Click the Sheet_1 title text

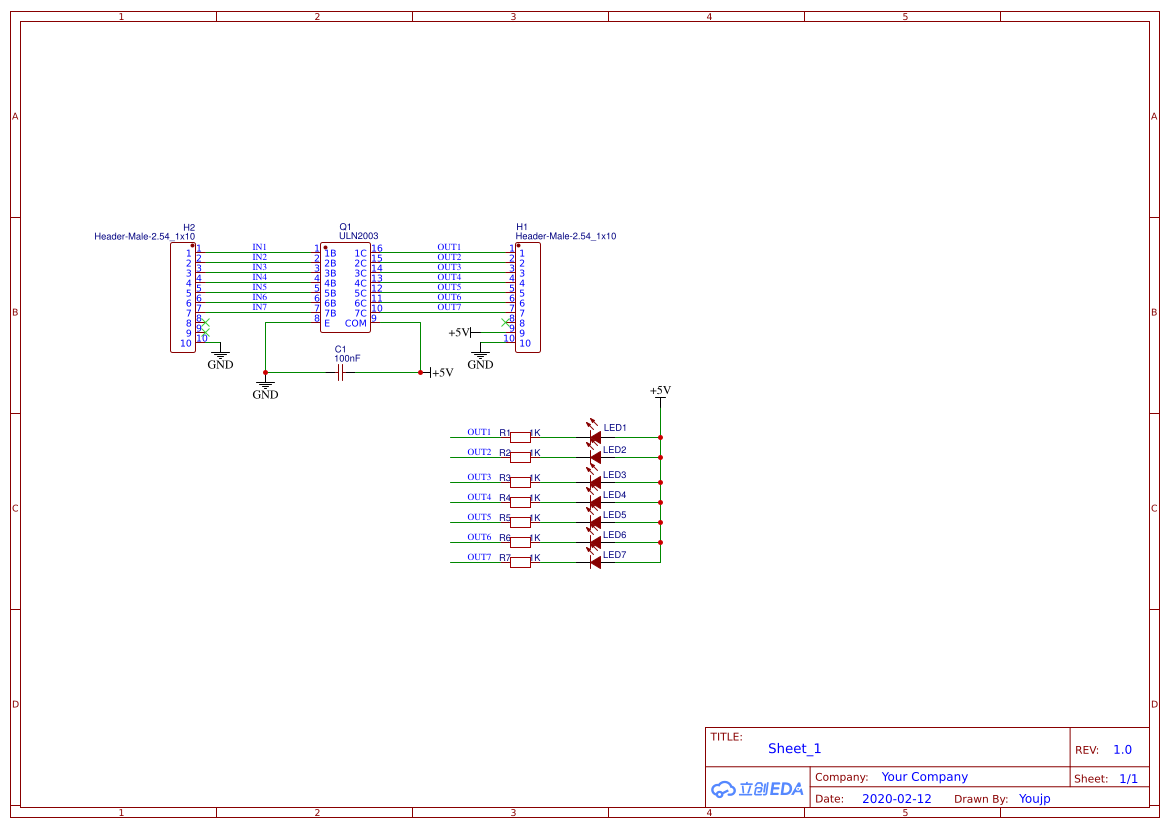[795, 749]
